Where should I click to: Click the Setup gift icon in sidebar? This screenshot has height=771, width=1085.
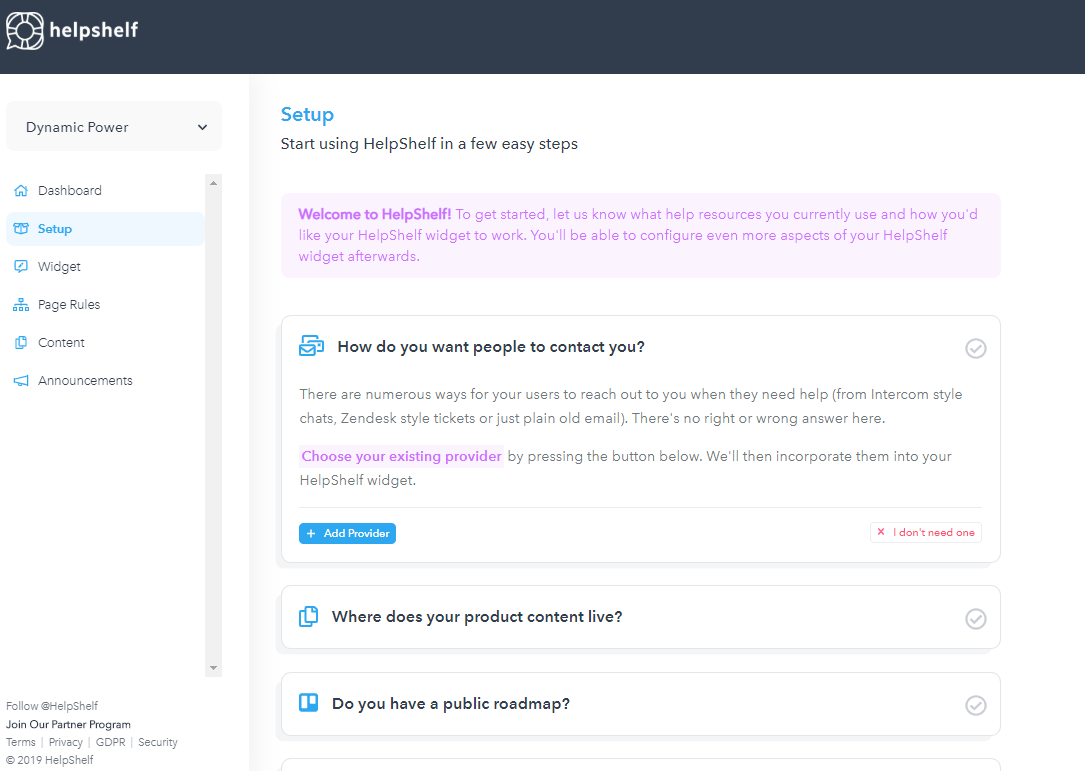(19, 228)
